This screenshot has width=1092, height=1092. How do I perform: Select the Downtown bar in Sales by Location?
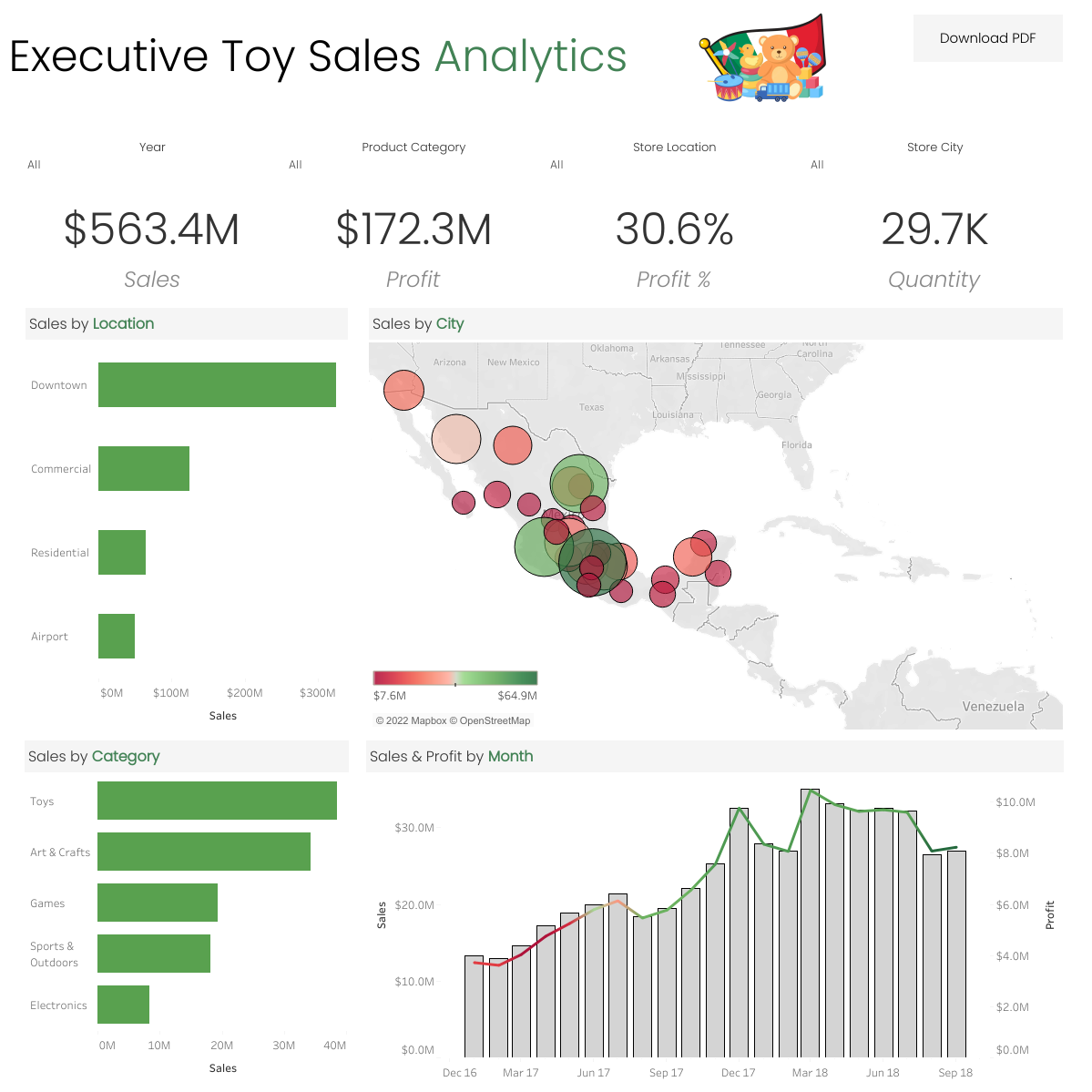(x=217, y=384)
